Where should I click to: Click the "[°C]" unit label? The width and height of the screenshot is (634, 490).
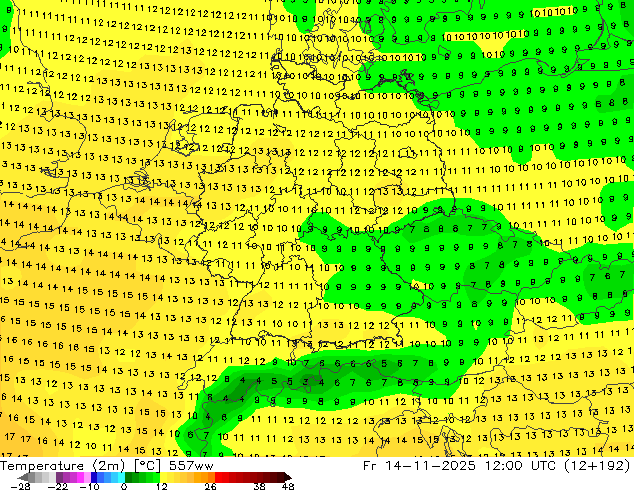[x=148, y=466]
